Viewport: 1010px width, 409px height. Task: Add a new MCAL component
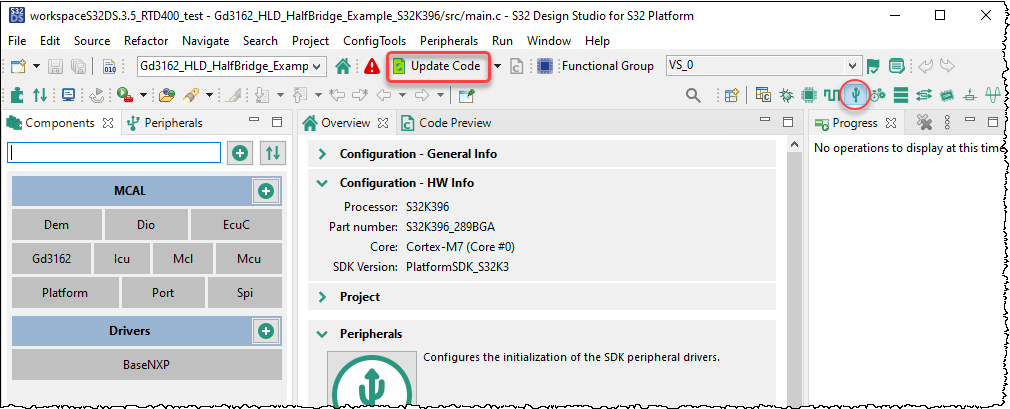click(x=265, y=190)
